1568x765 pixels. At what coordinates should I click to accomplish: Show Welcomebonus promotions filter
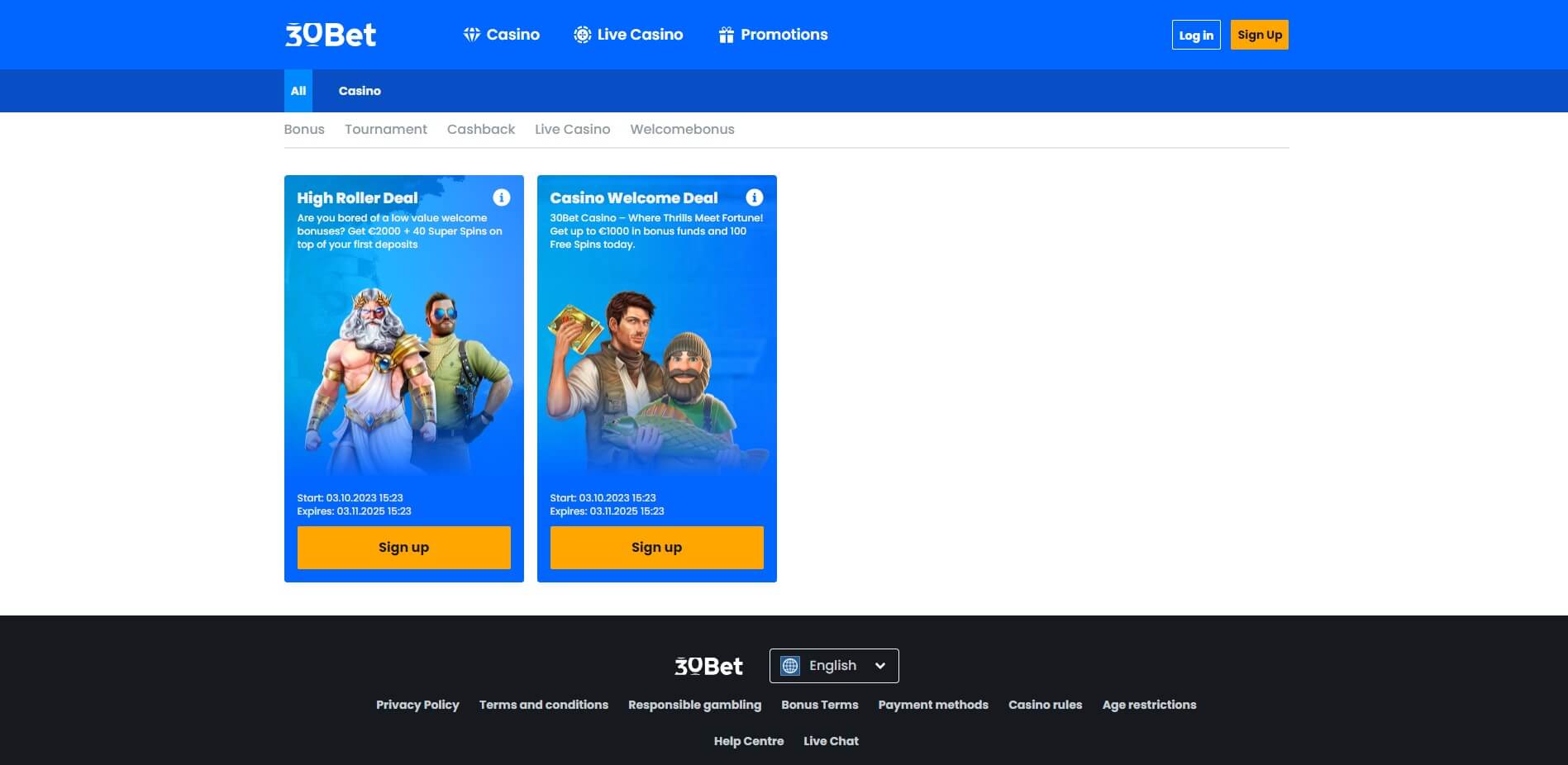(x=682, y=130)
